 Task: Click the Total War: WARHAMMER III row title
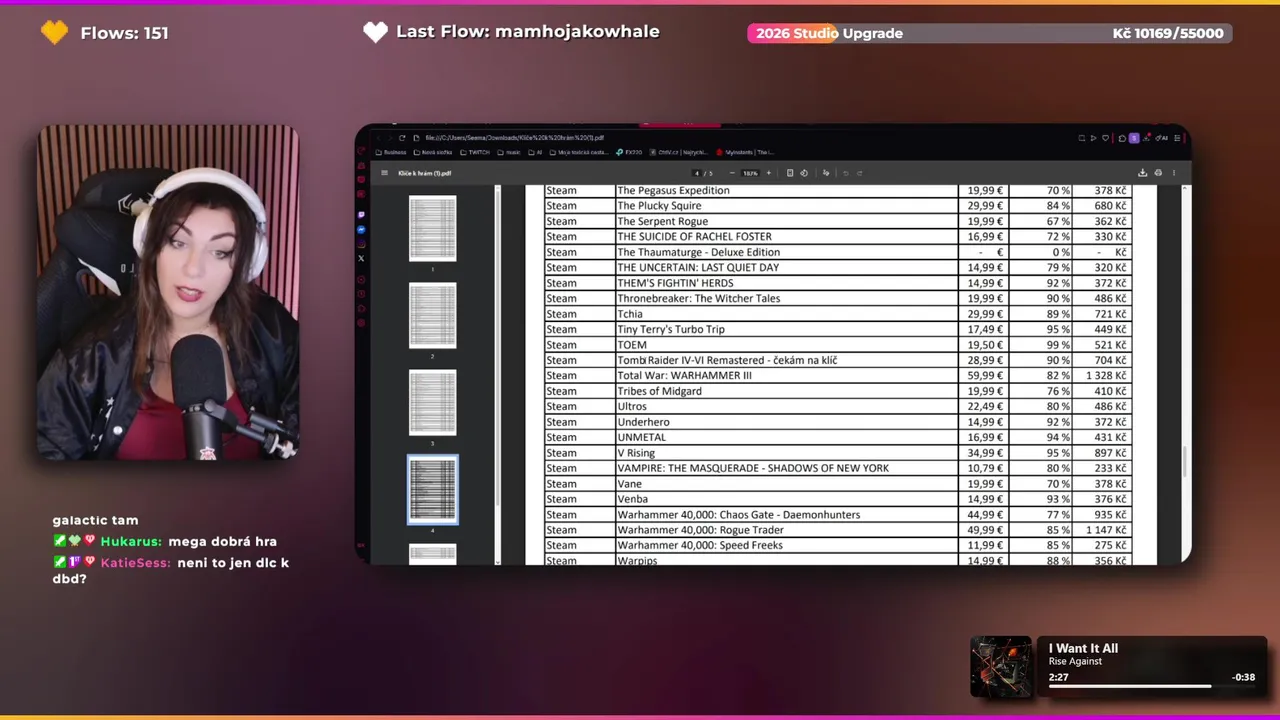(684, 376)
